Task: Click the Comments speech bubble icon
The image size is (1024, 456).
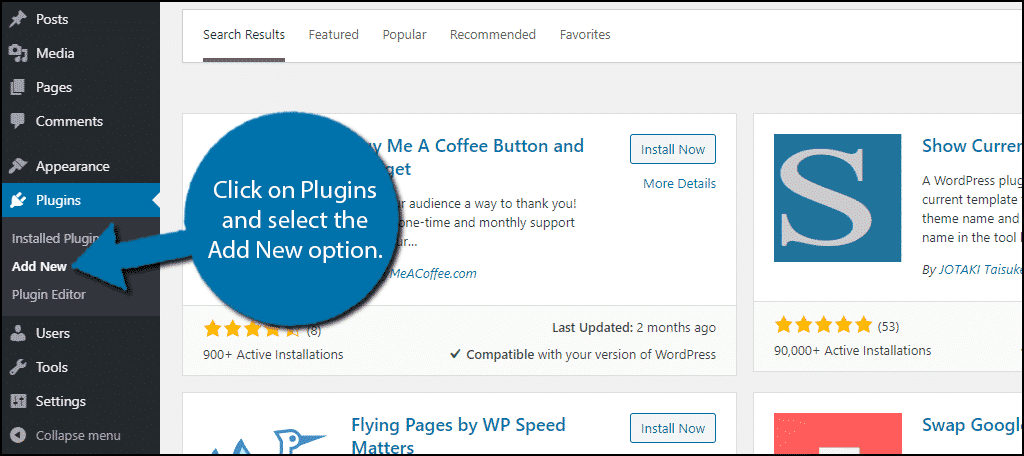Action: (18, 122)
